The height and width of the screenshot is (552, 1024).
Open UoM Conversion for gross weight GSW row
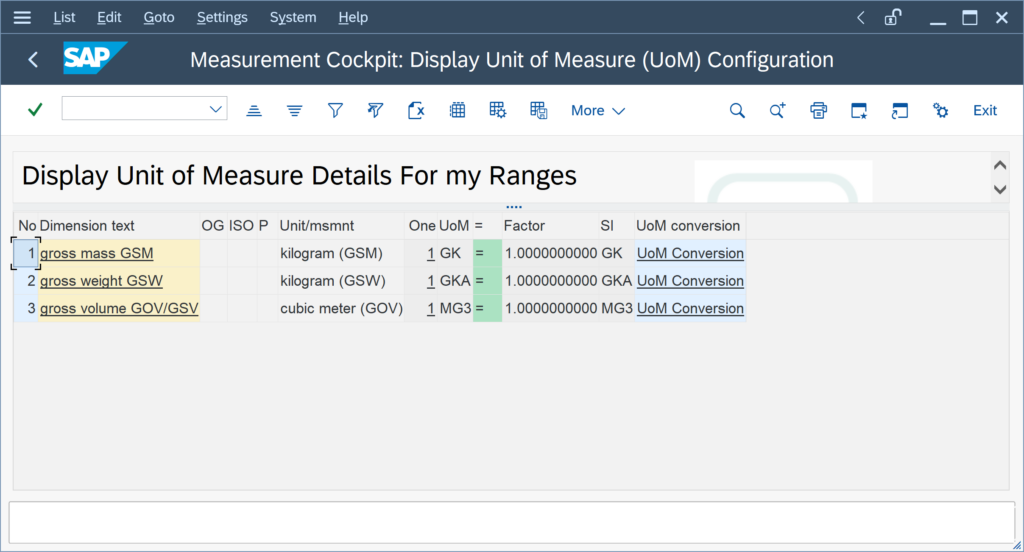point(690,281)
